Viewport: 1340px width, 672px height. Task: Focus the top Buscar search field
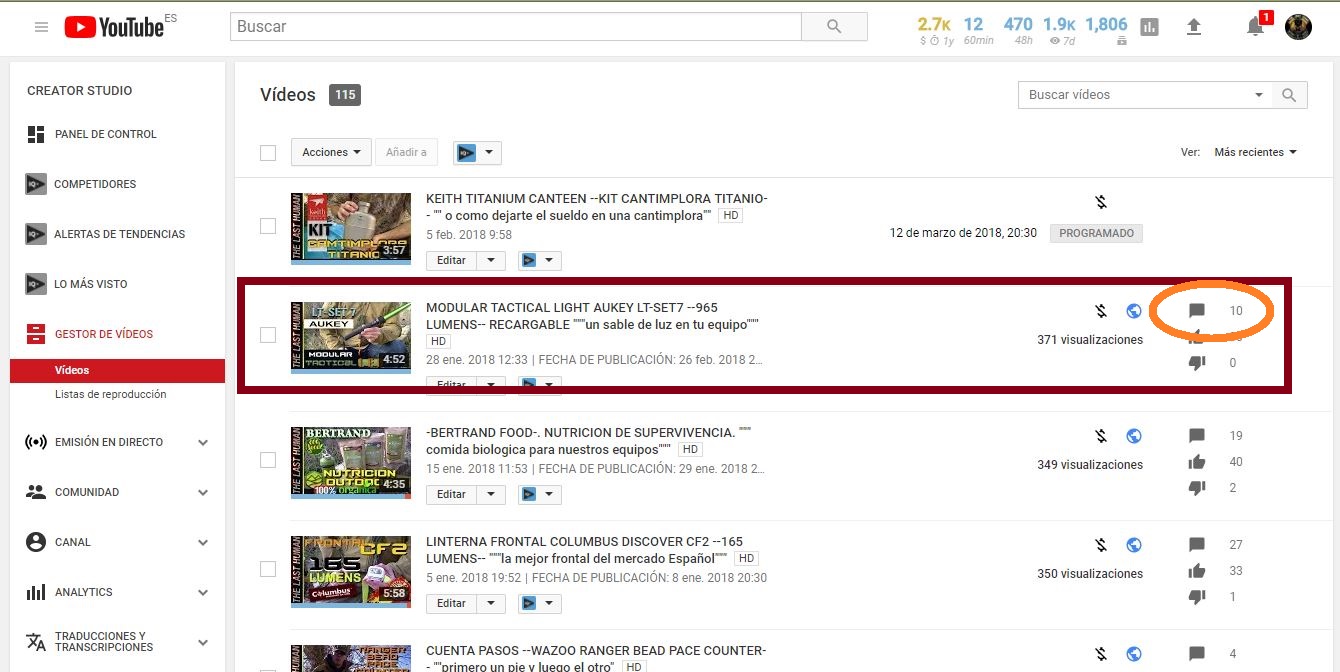click(x=515, y=27)
